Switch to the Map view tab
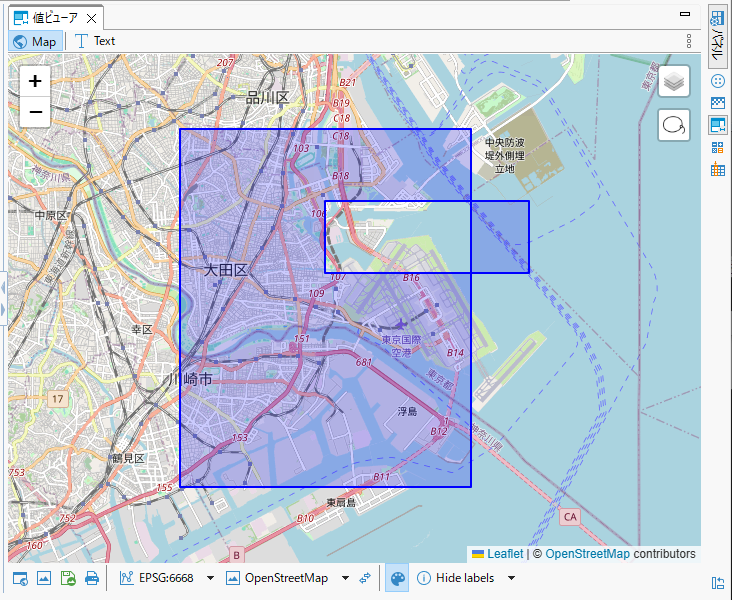This screenshot has height=600, width=732. (x=34, y=41)
